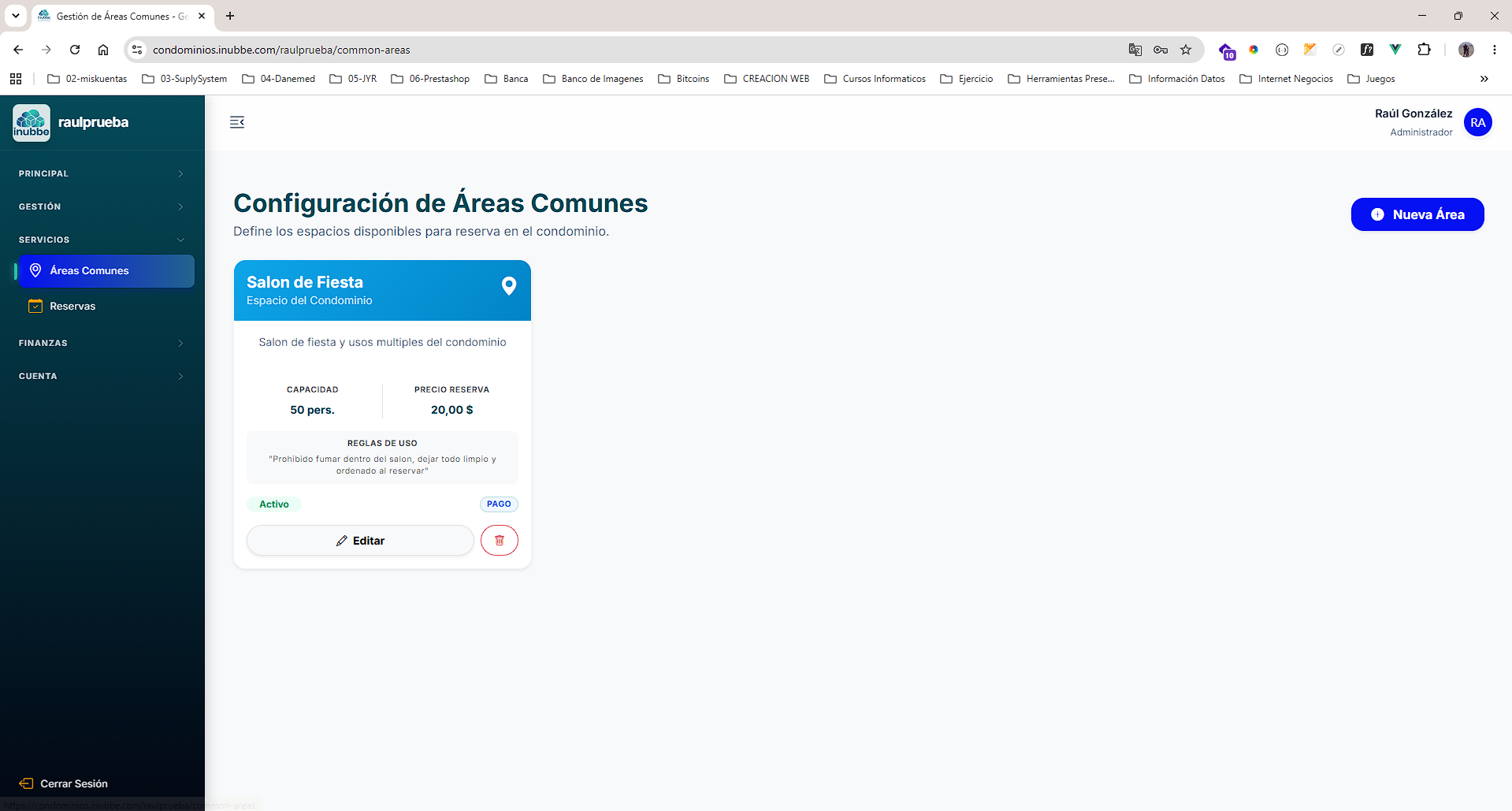Screen dimensions: 1512x811
Task: Click the Raúl González user name
Action: [1414, 113]
